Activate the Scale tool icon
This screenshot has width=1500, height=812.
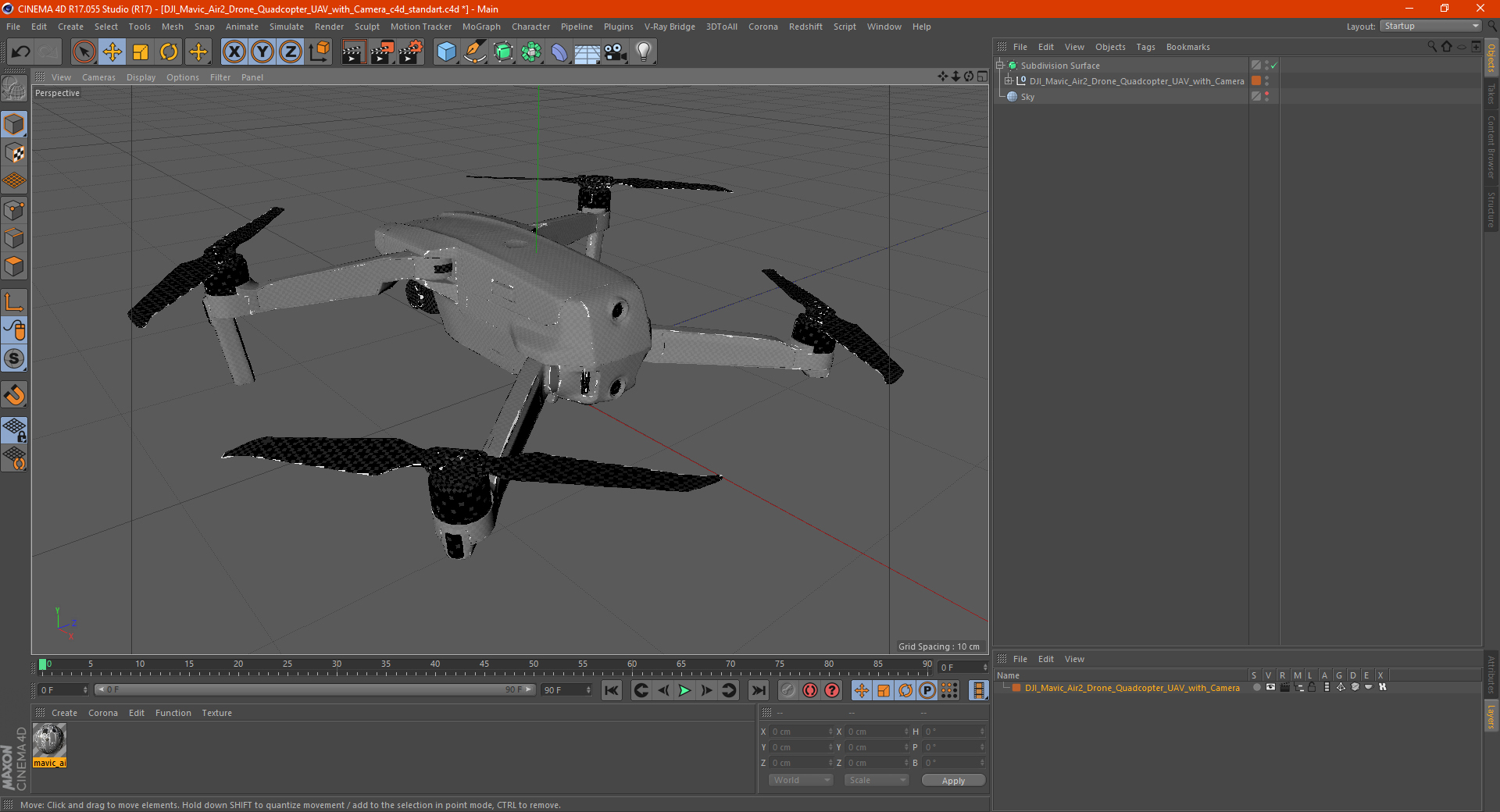coord(141,52)
